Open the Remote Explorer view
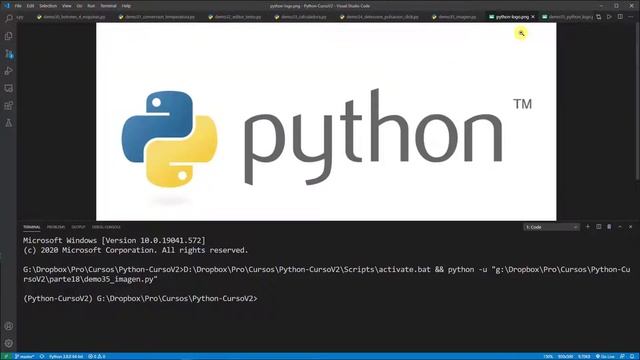 (9, 88)
